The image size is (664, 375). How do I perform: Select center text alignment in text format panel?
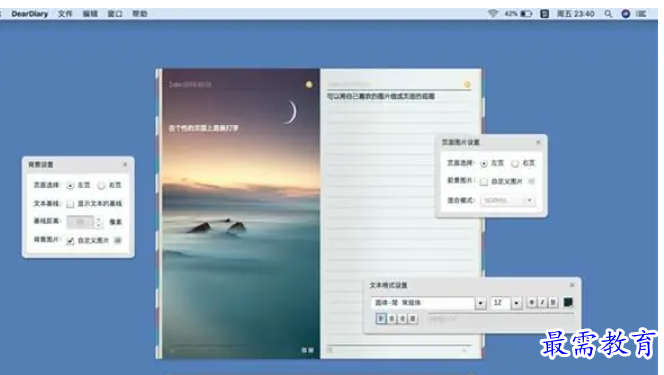pyautogui.click(x=392, y=318)
